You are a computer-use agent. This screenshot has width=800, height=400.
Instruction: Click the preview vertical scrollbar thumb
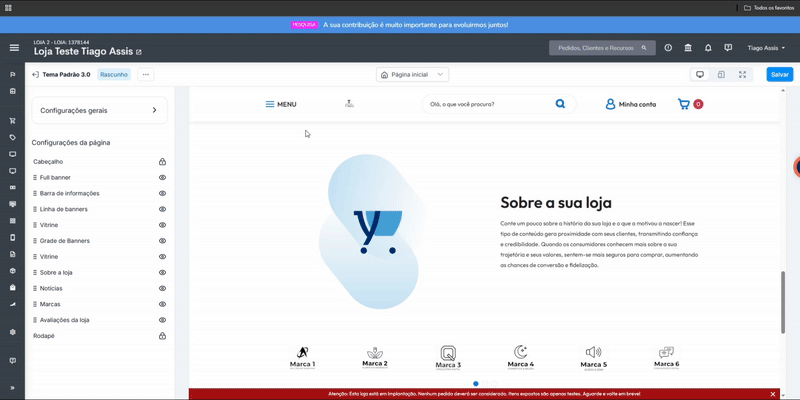783,303
